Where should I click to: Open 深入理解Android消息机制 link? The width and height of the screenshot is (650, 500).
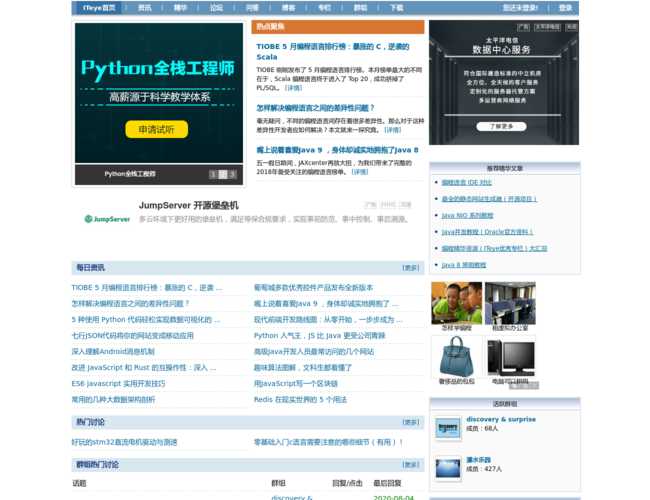coord(113,352)
